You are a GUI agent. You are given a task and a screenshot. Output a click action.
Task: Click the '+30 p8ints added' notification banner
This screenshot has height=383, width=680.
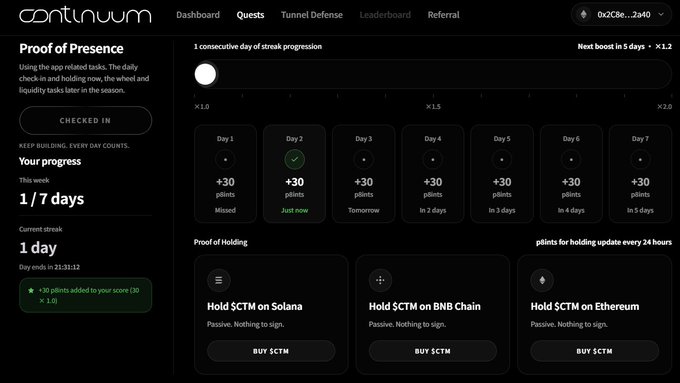85,295
